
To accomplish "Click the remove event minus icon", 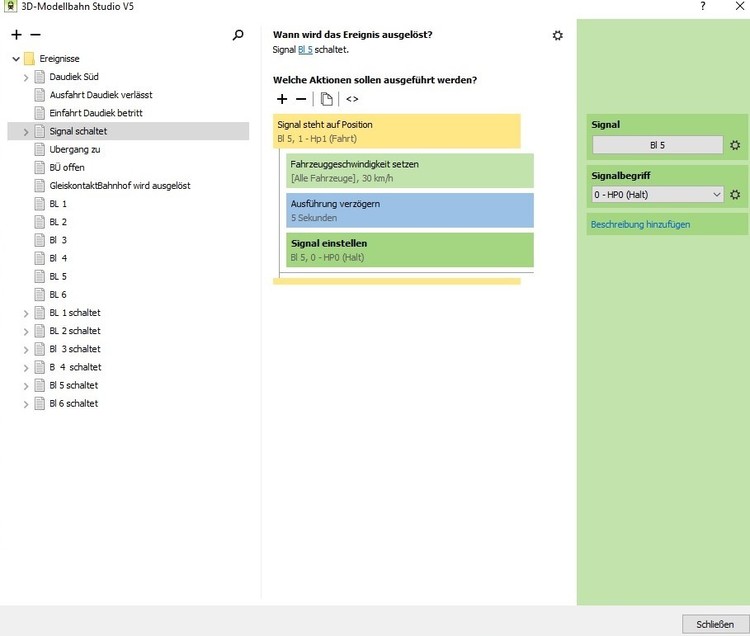I will [35, 35].
